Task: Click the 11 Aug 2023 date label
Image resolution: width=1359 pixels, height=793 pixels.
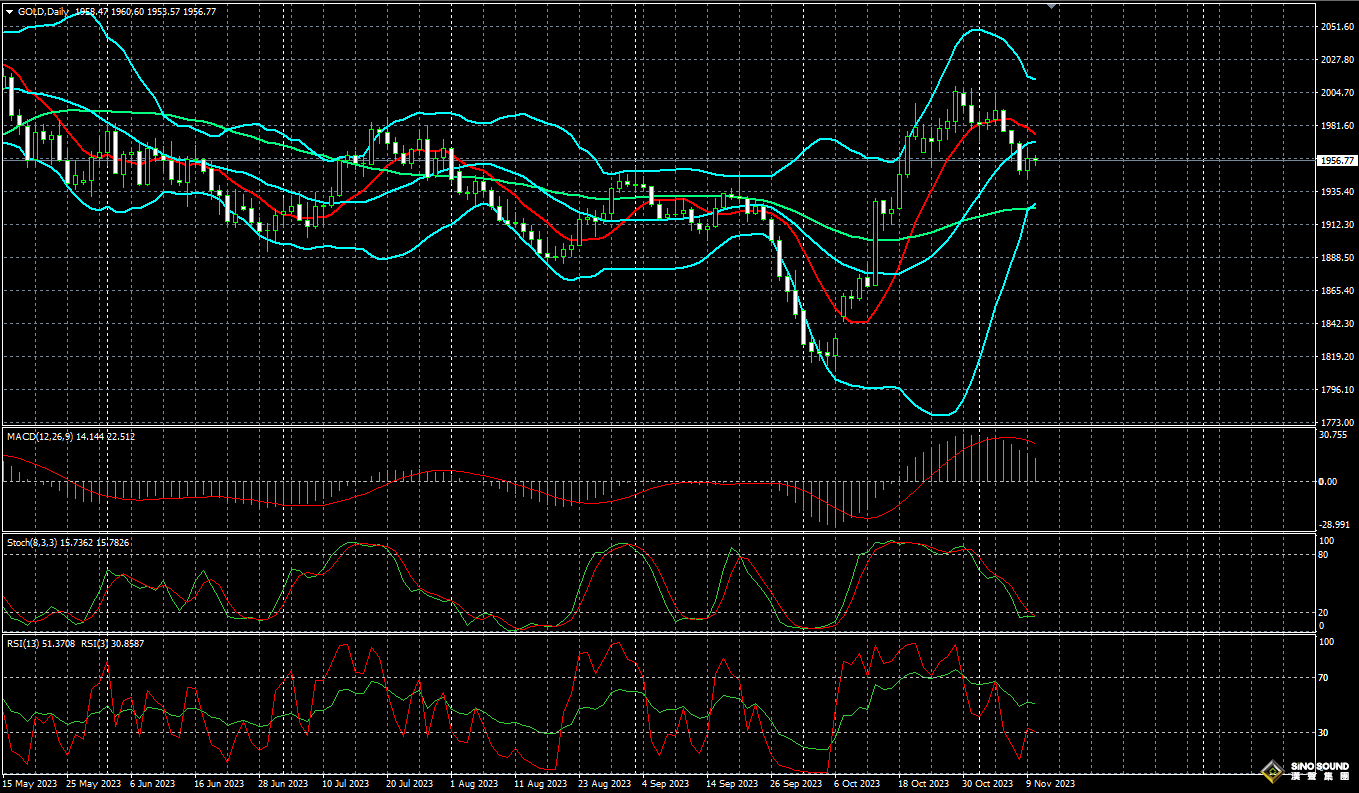Action: (x=539, y=784)
